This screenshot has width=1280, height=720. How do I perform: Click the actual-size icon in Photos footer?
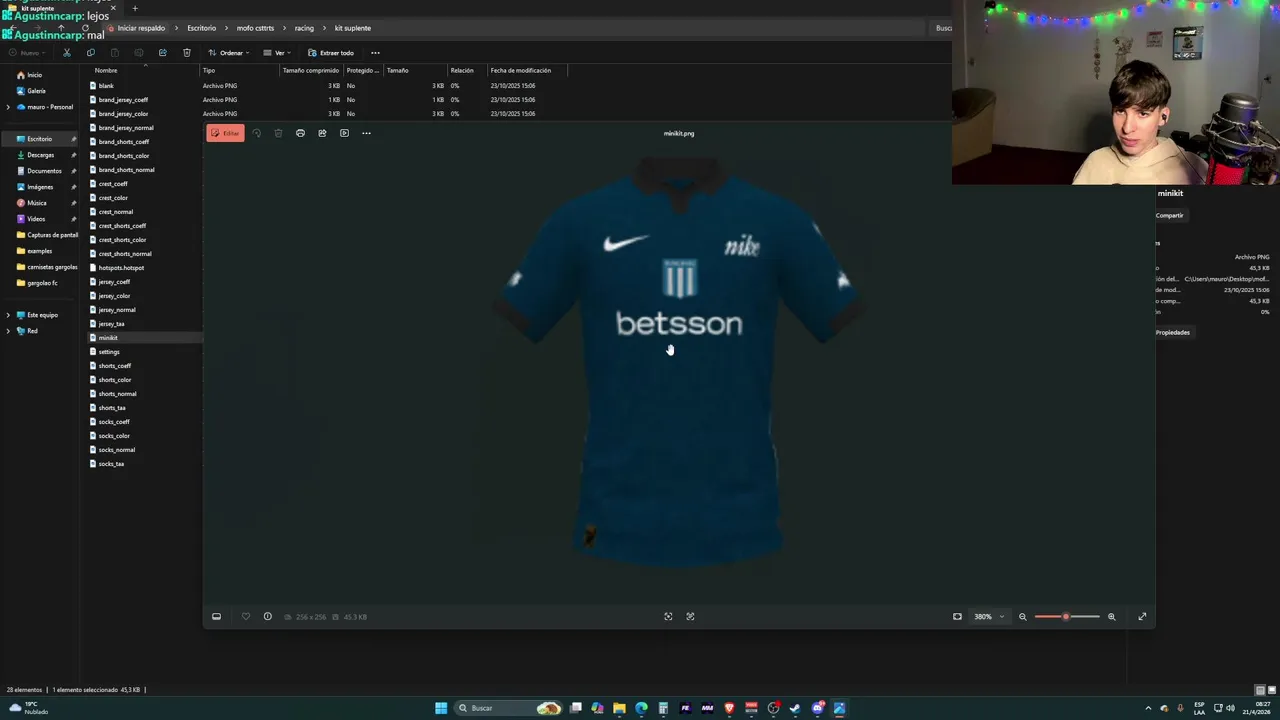690,616
